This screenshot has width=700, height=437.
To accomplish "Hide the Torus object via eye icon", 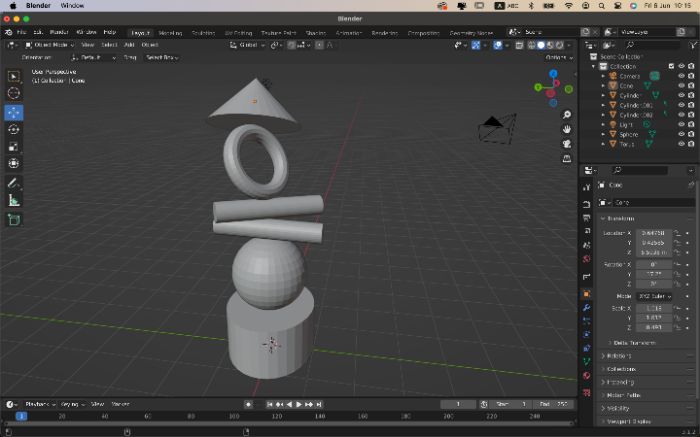I will click(681, 144).
